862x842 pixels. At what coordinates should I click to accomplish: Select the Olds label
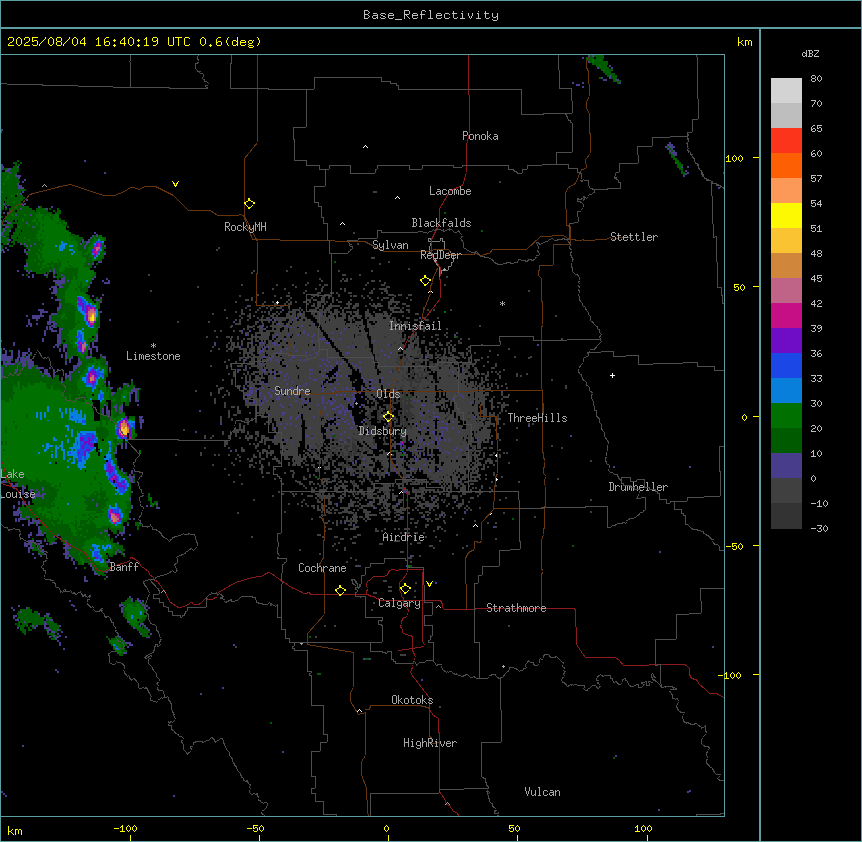pos(388,394)
